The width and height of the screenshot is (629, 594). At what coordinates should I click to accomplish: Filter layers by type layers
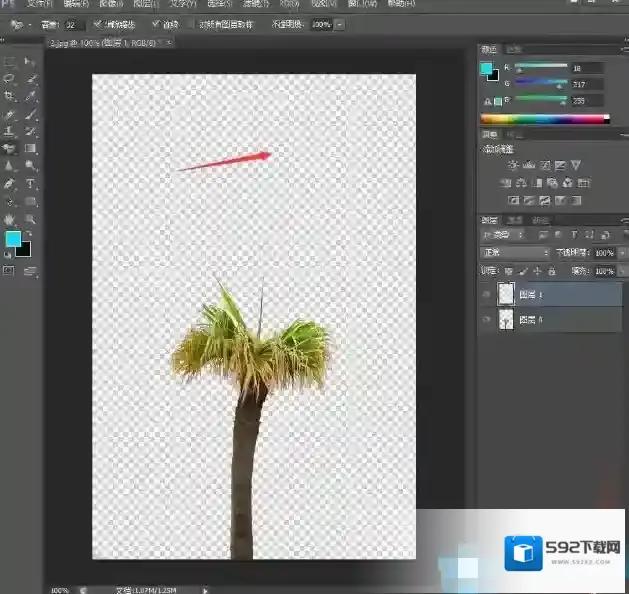click(574, 235)
